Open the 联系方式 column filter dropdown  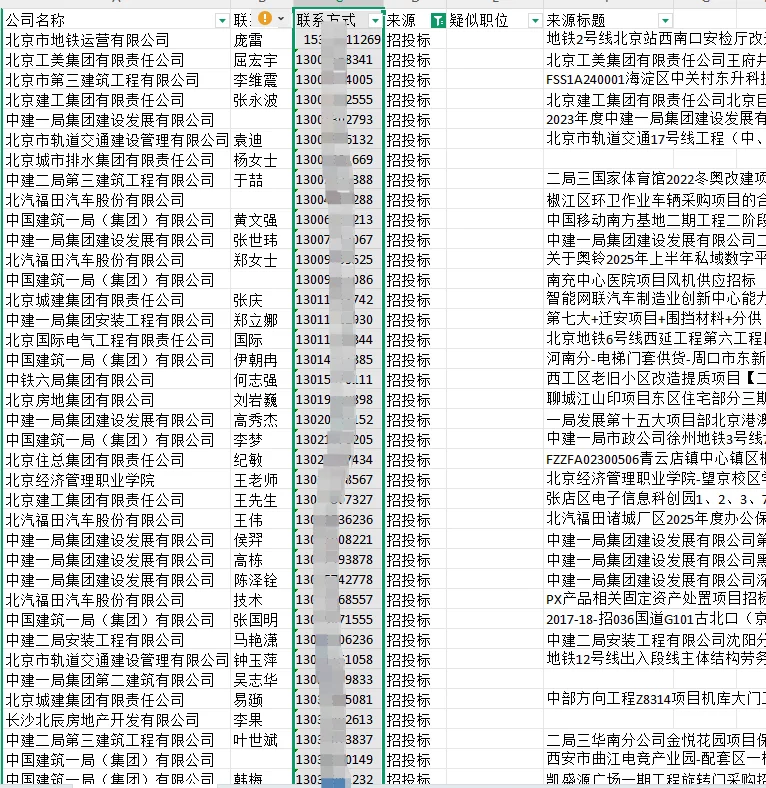click(x=375, y=21)
